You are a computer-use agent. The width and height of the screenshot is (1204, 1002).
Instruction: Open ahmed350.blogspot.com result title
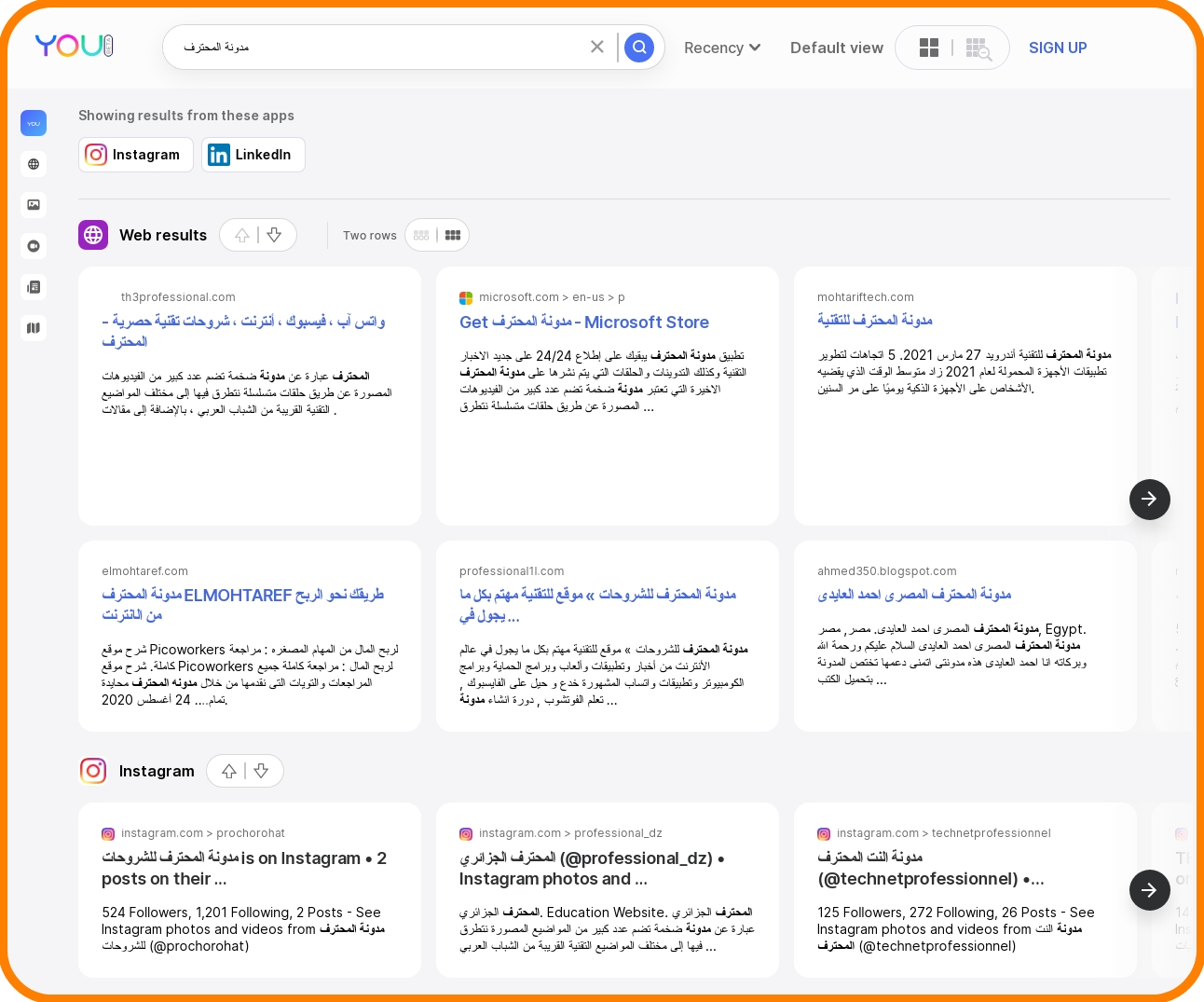pyautogui.click(x=914, y=594)
